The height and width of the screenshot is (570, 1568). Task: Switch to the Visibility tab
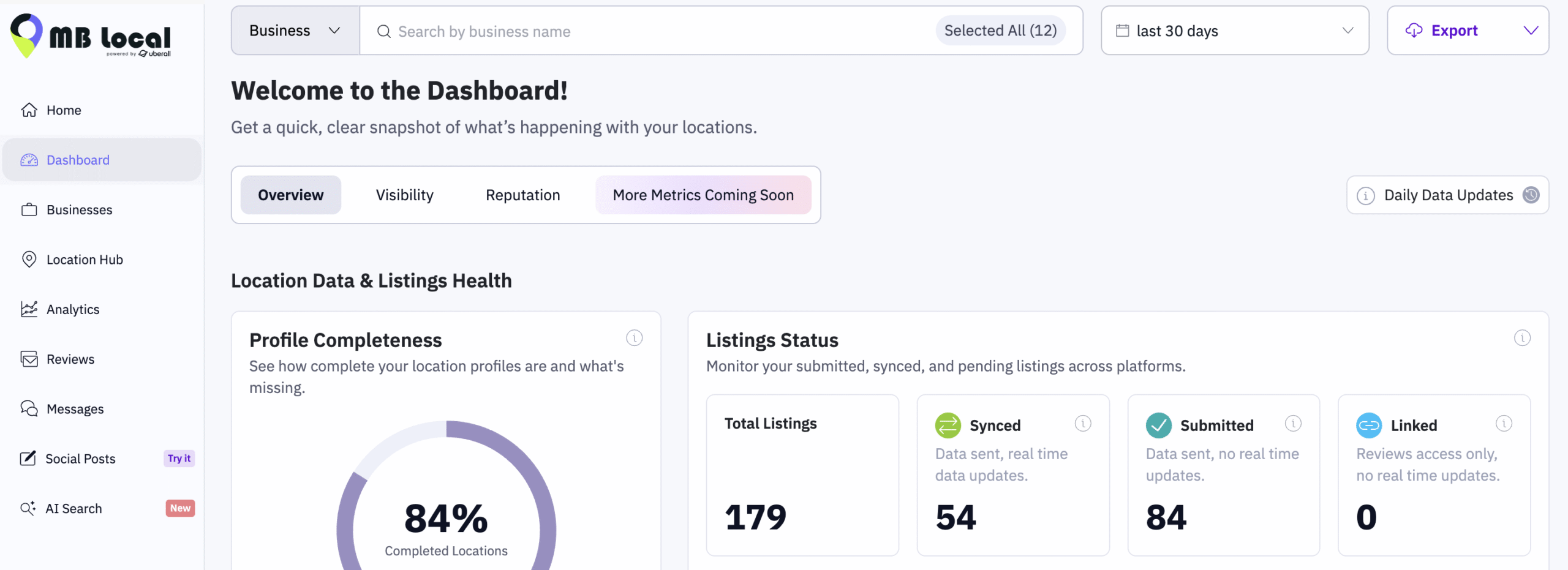point(404,195)
